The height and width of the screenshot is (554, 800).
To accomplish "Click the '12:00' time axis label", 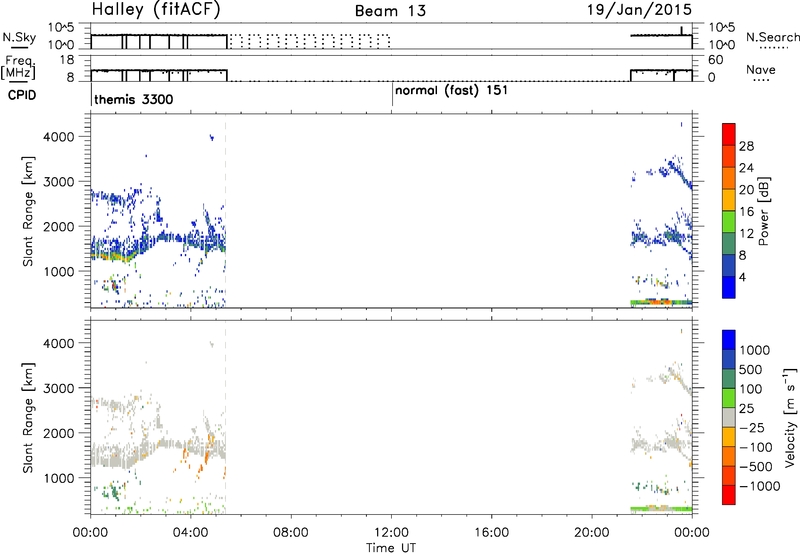I will [391, 533].
